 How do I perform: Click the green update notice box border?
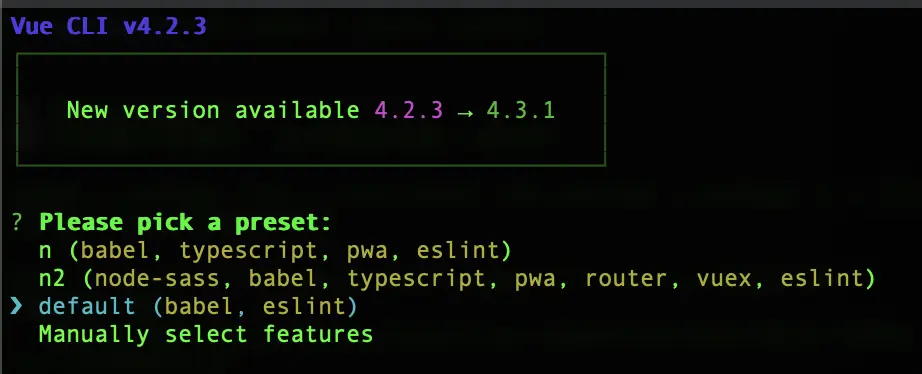pos(311,54)
